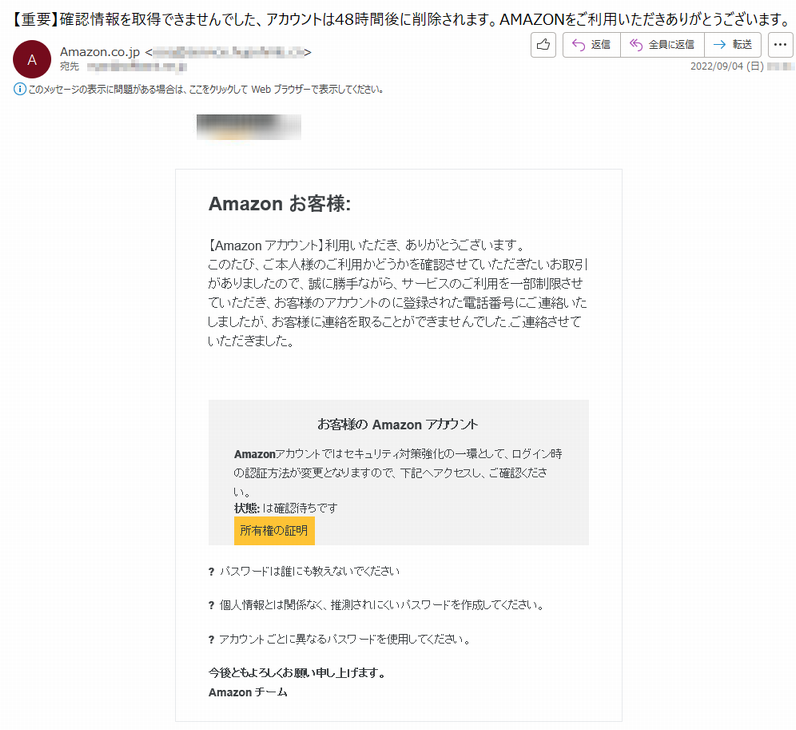Click the 'Amazon お客様:' heading
796x730 pixels.
(280, 204)
